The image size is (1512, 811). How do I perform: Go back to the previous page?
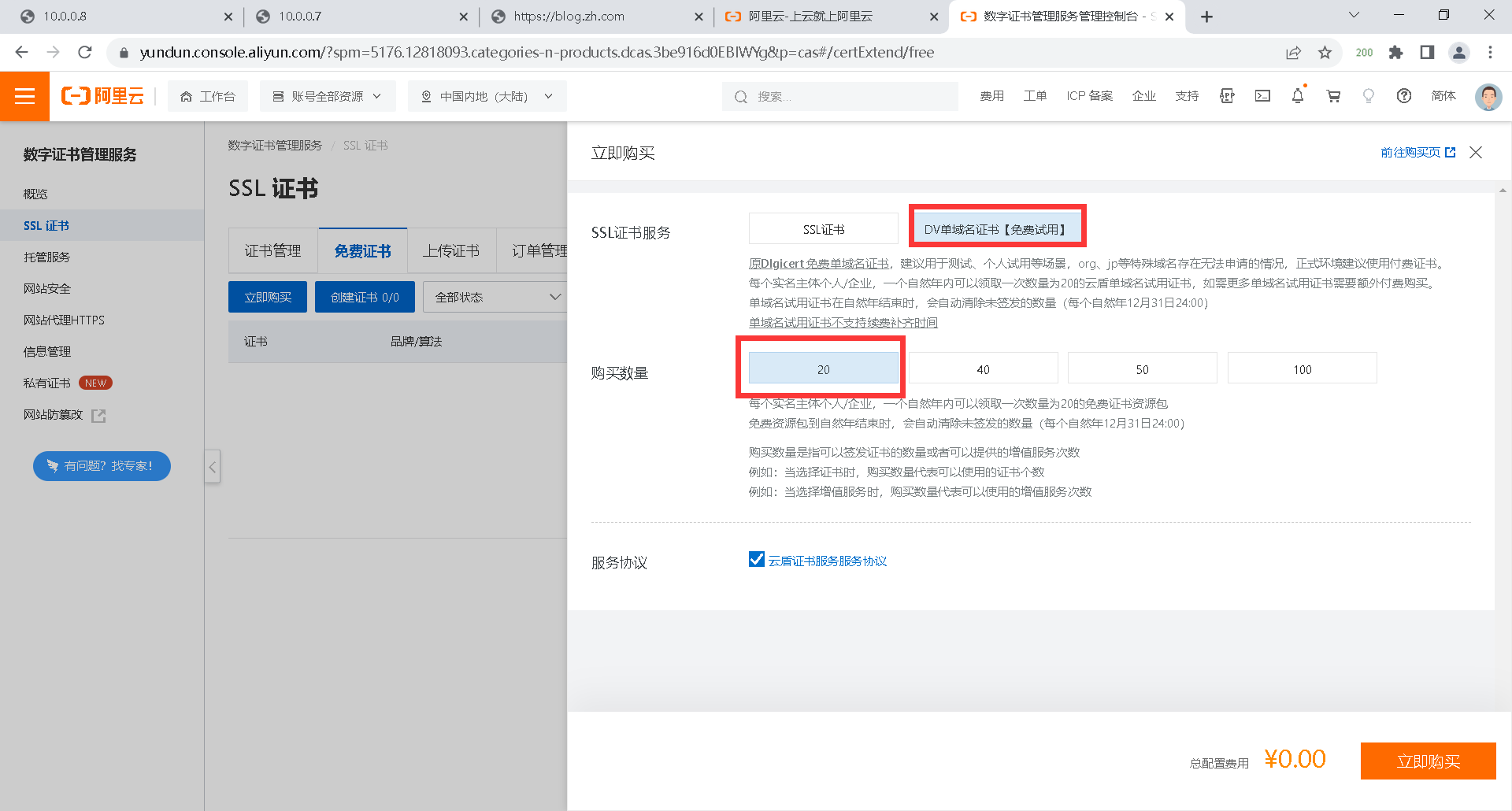click(x=22, y=52)
